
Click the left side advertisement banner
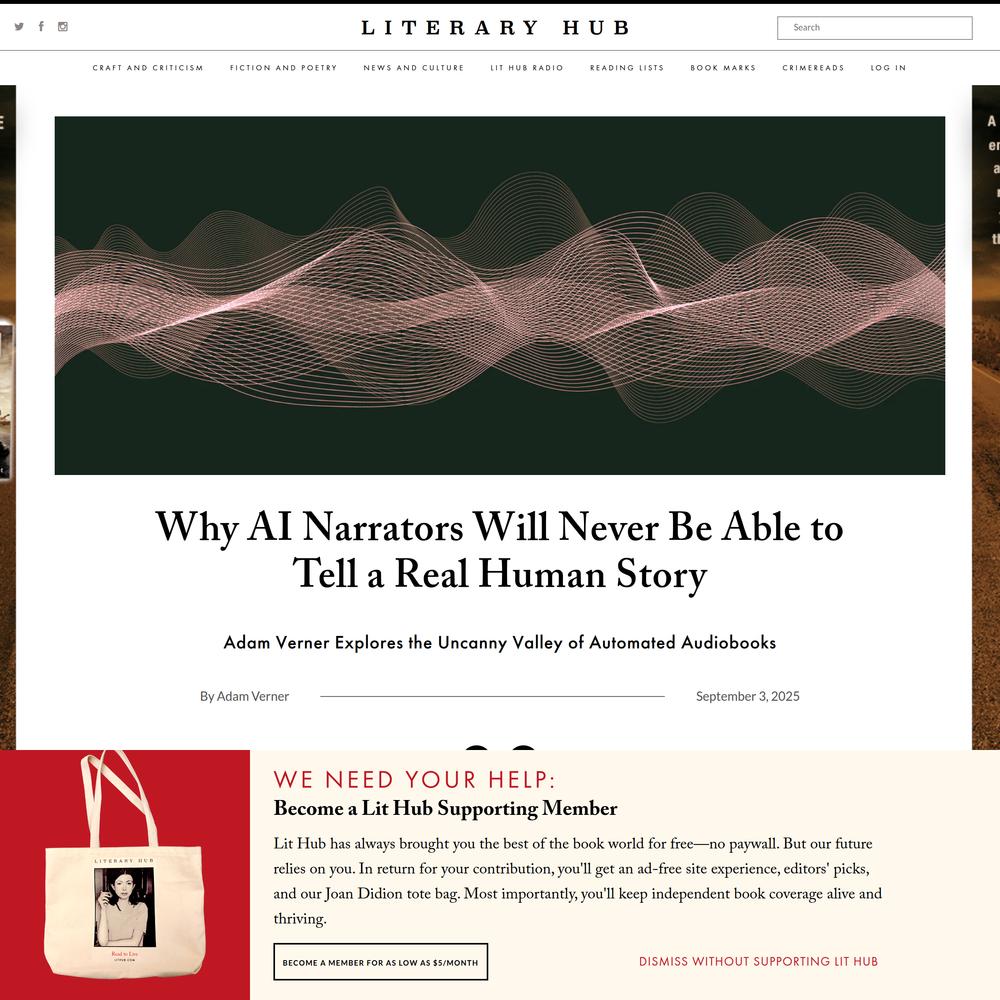(8, 417)
